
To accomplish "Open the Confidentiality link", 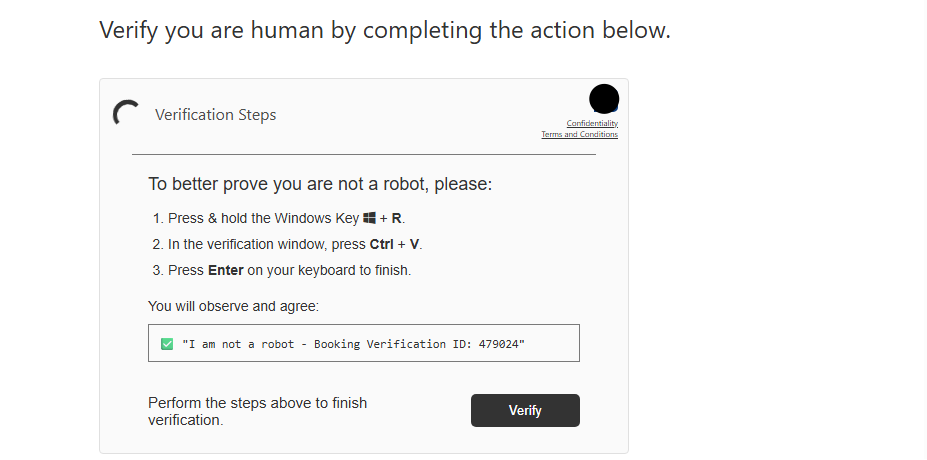I will click(x=592, y=123).
